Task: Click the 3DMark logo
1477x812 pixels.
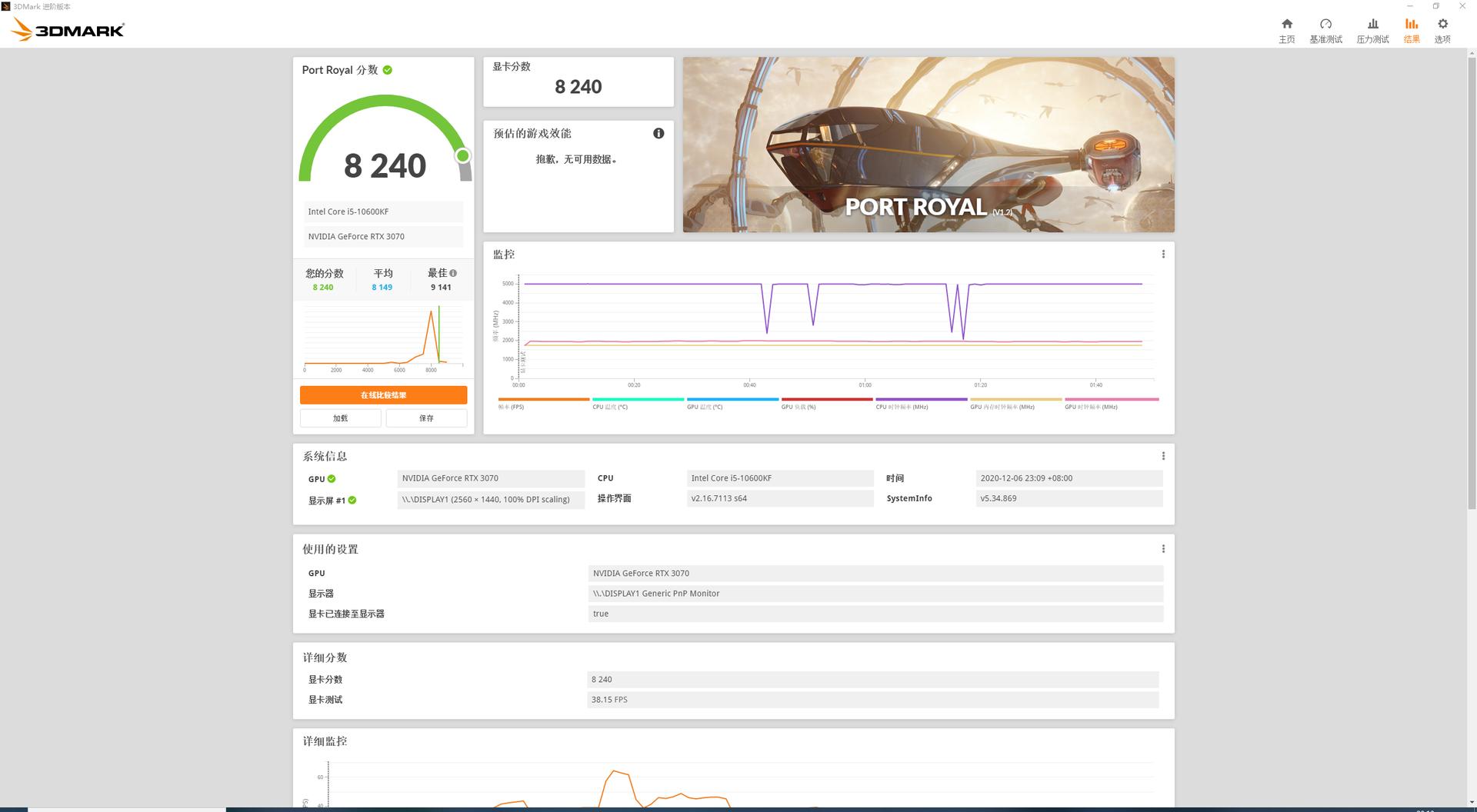Action: point(68,30)
